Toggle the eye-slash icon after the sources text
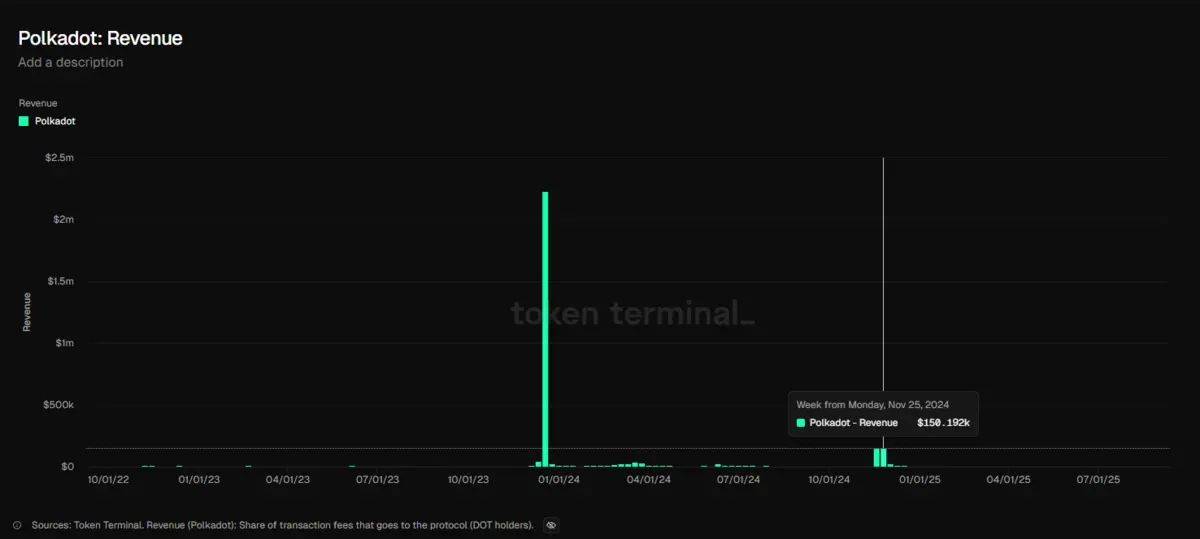 click(x=551, y=525)
